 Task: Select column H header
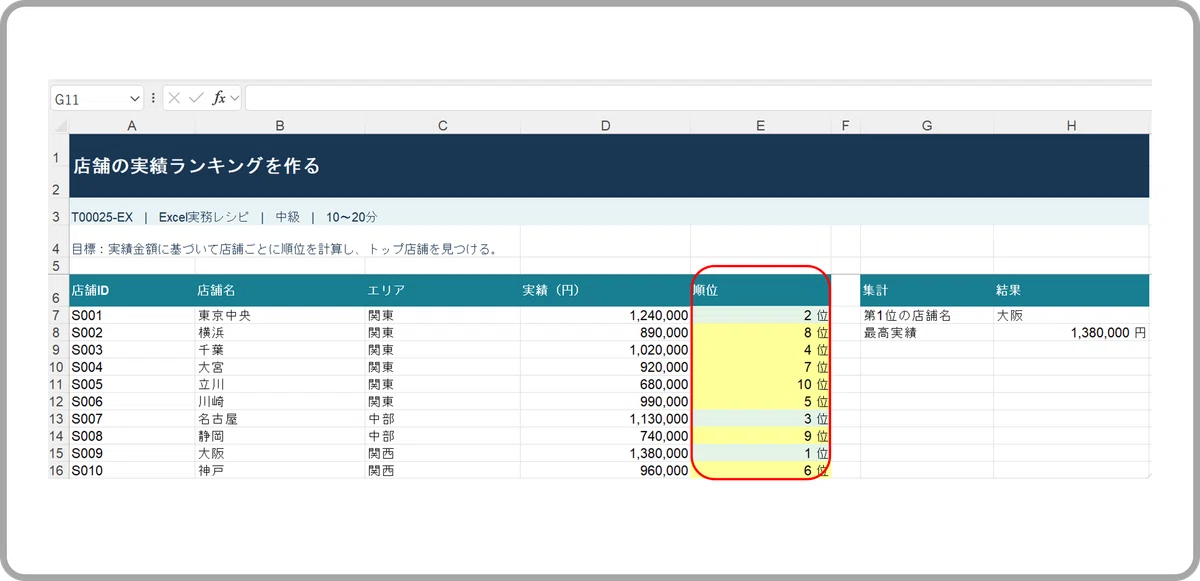click(x=1071, y=126)
